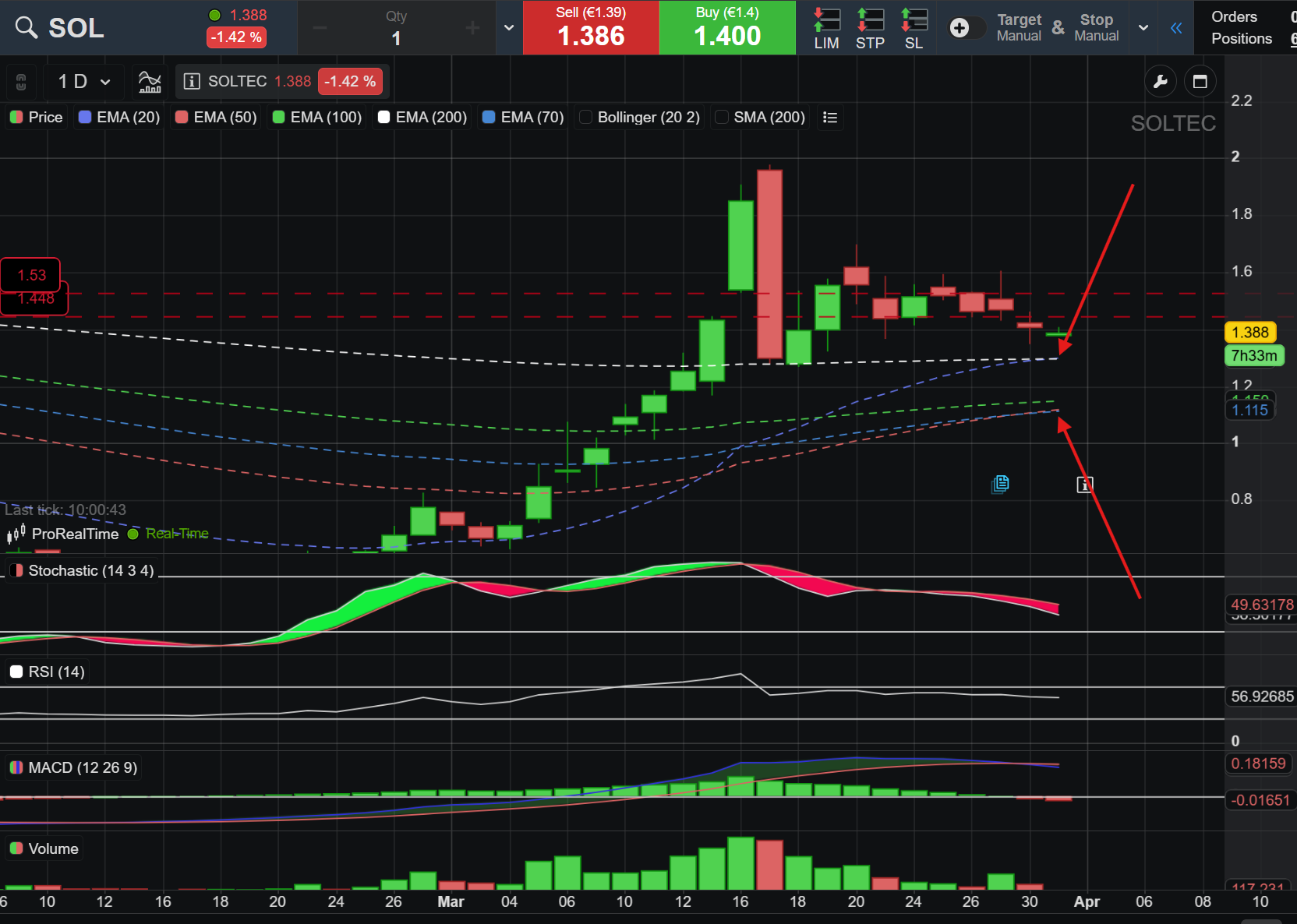
Task: Click the 49.63178 stochastic value
Action: [1262, 605]
